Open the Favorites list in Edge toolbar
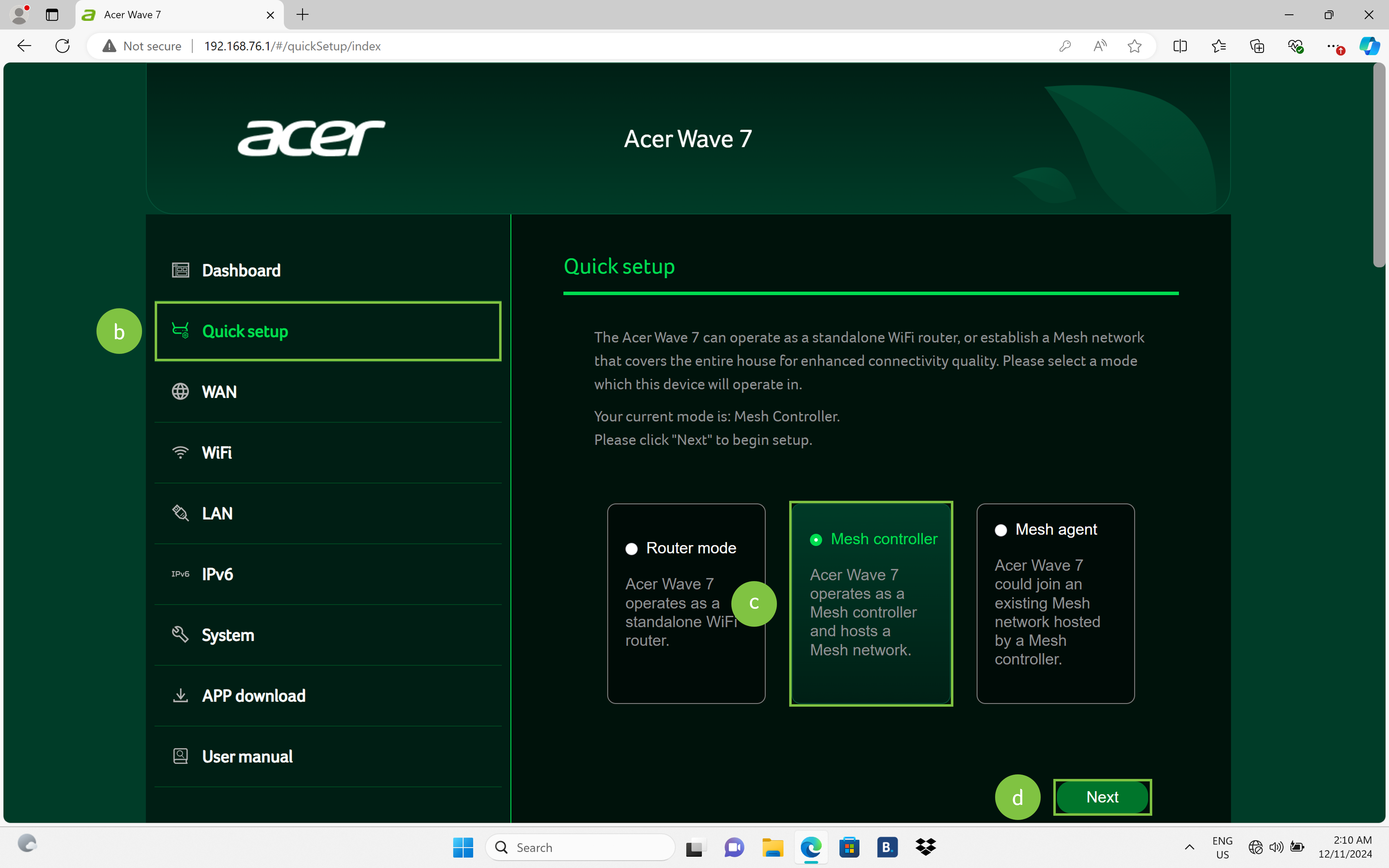1389x868 pixels. point(1219,46)
